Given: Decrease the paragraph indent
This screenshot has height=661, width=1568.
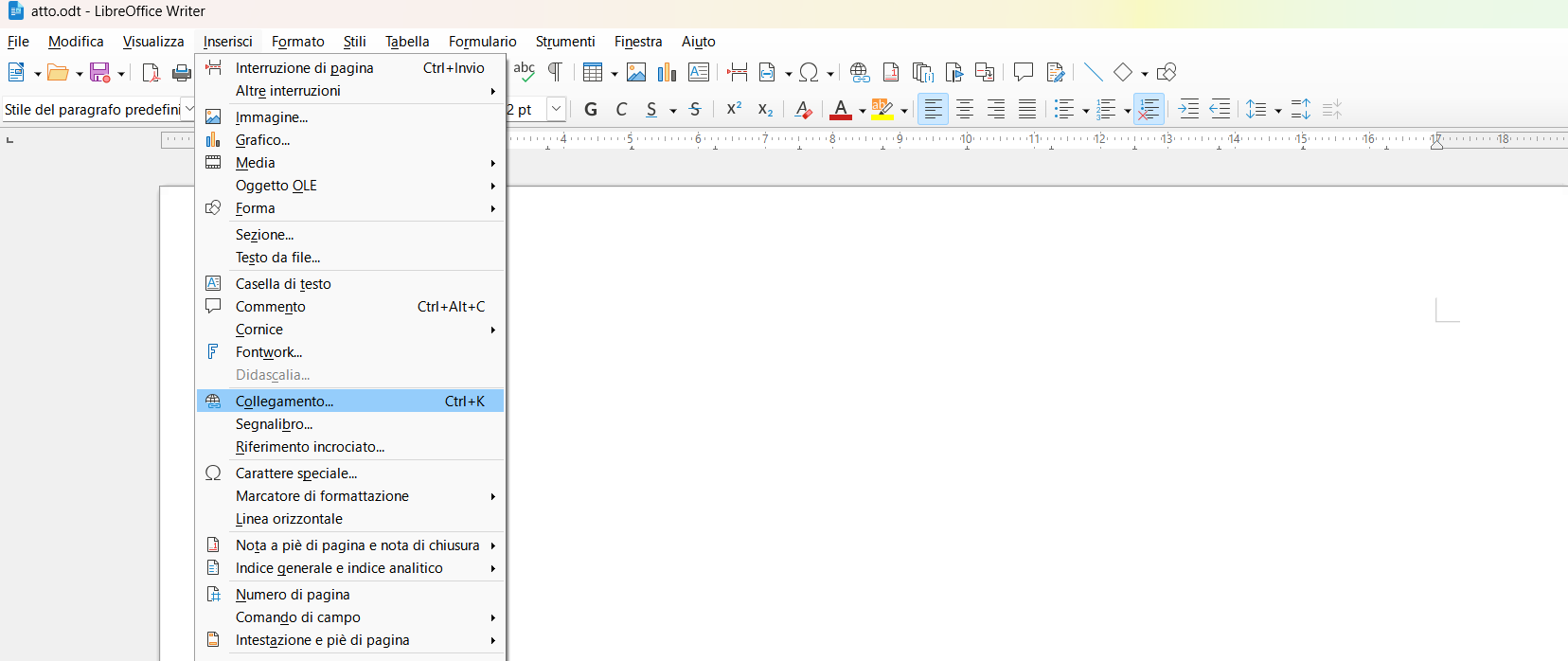Looking at the screenshot, I should click(1220, 109).
